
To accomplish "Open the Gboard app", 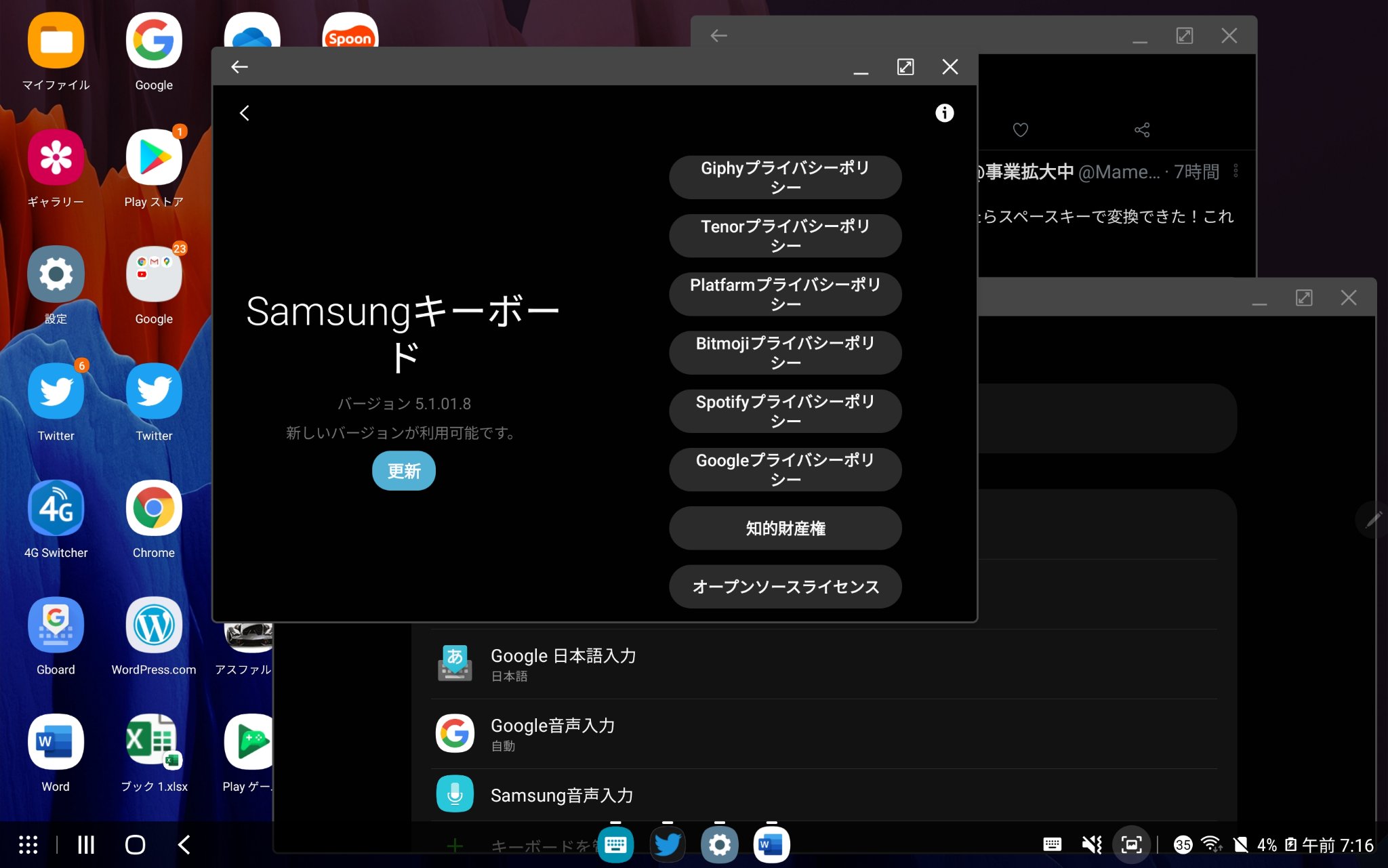I will tap(56, 625).
